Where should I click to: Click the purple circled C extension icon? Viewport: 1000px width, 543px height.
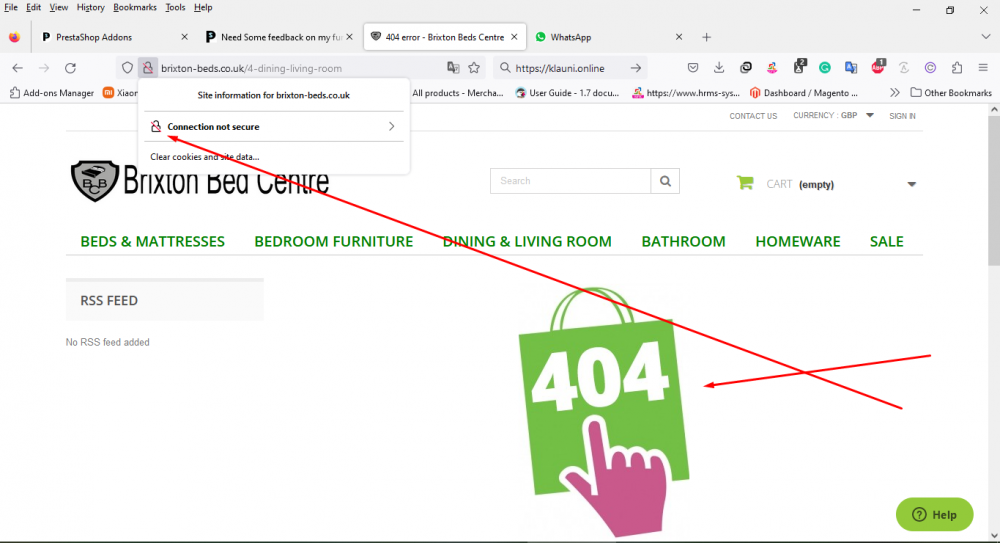point(930,68)
